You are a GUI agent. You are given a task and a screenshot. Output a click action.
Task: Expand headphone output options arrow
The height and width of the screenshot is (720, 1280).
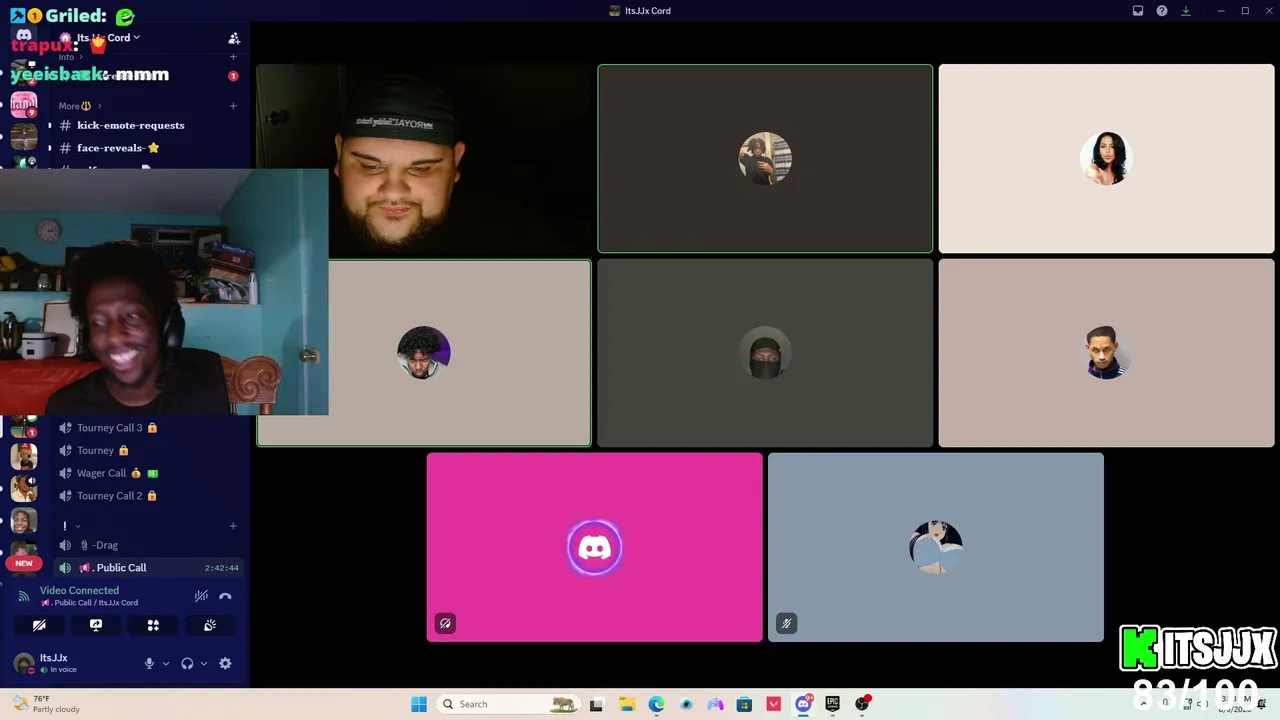203,663
